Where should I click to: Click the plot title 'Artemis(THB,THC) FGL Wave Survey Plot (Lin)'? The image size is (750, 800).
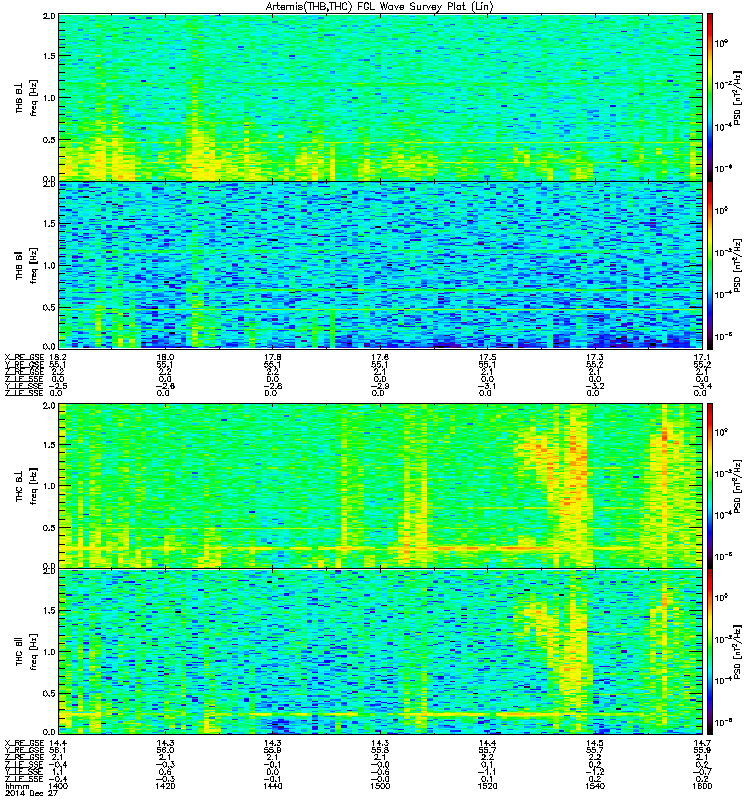pos(380,7)
